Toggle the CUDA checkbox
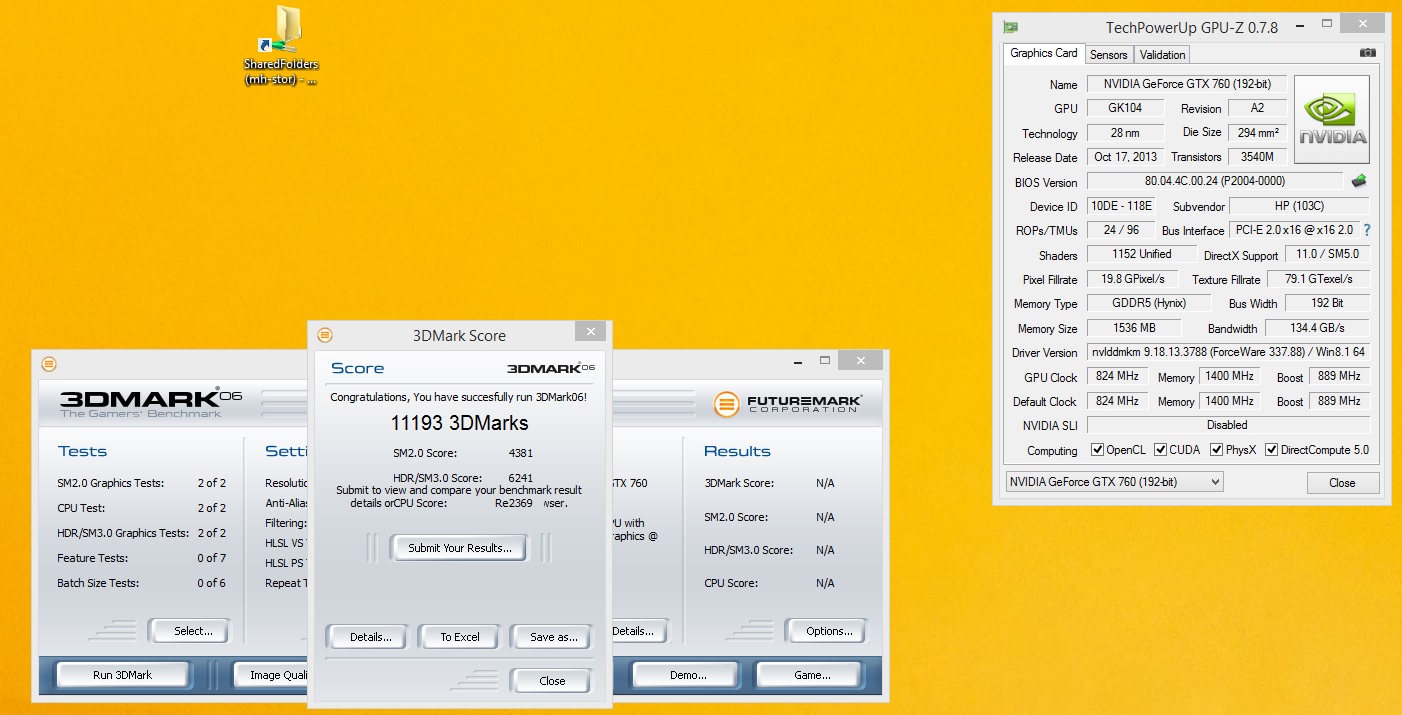 (1161, 450)
